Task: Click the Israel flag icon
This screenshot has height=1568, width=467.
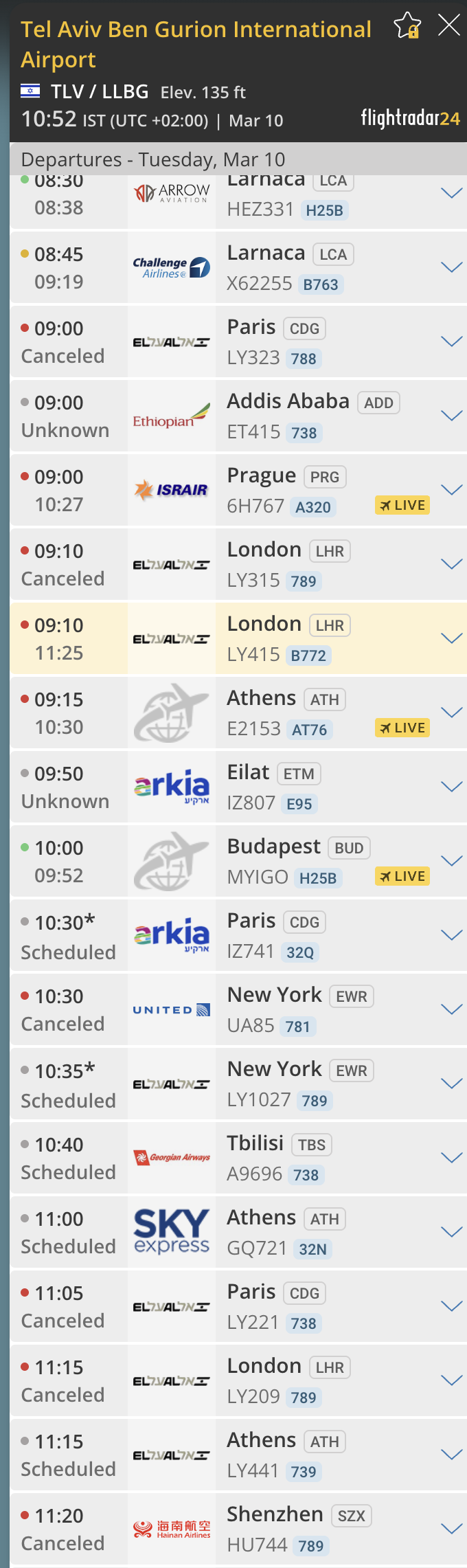Action: coord(30,91)
